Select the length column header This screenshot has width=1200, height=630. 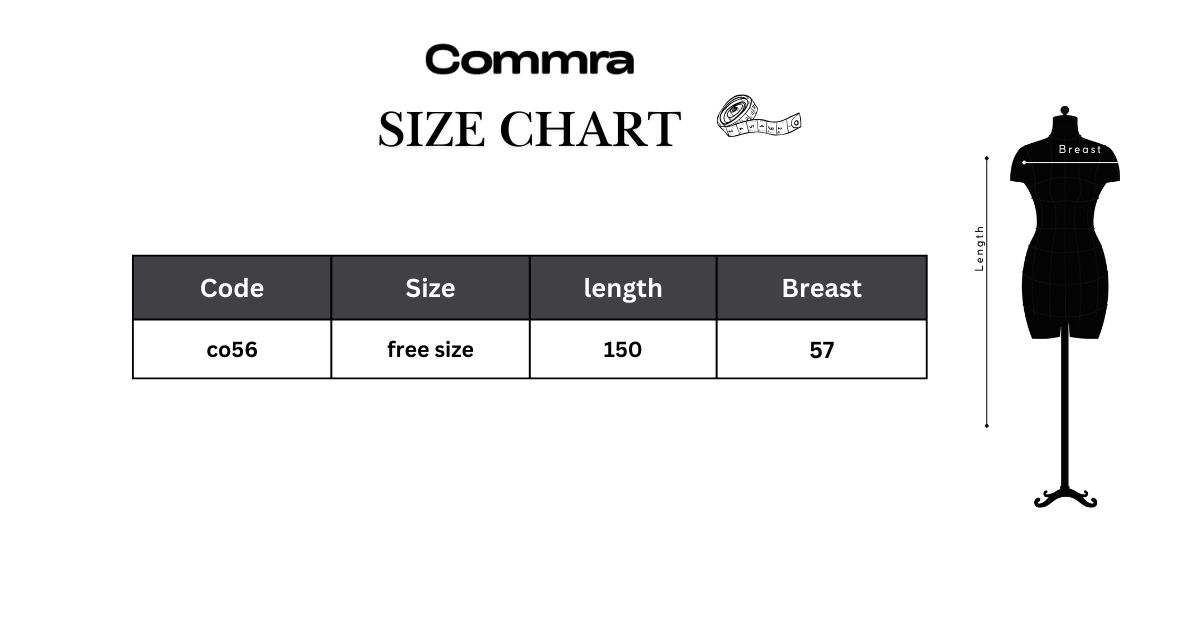[623, 288]
